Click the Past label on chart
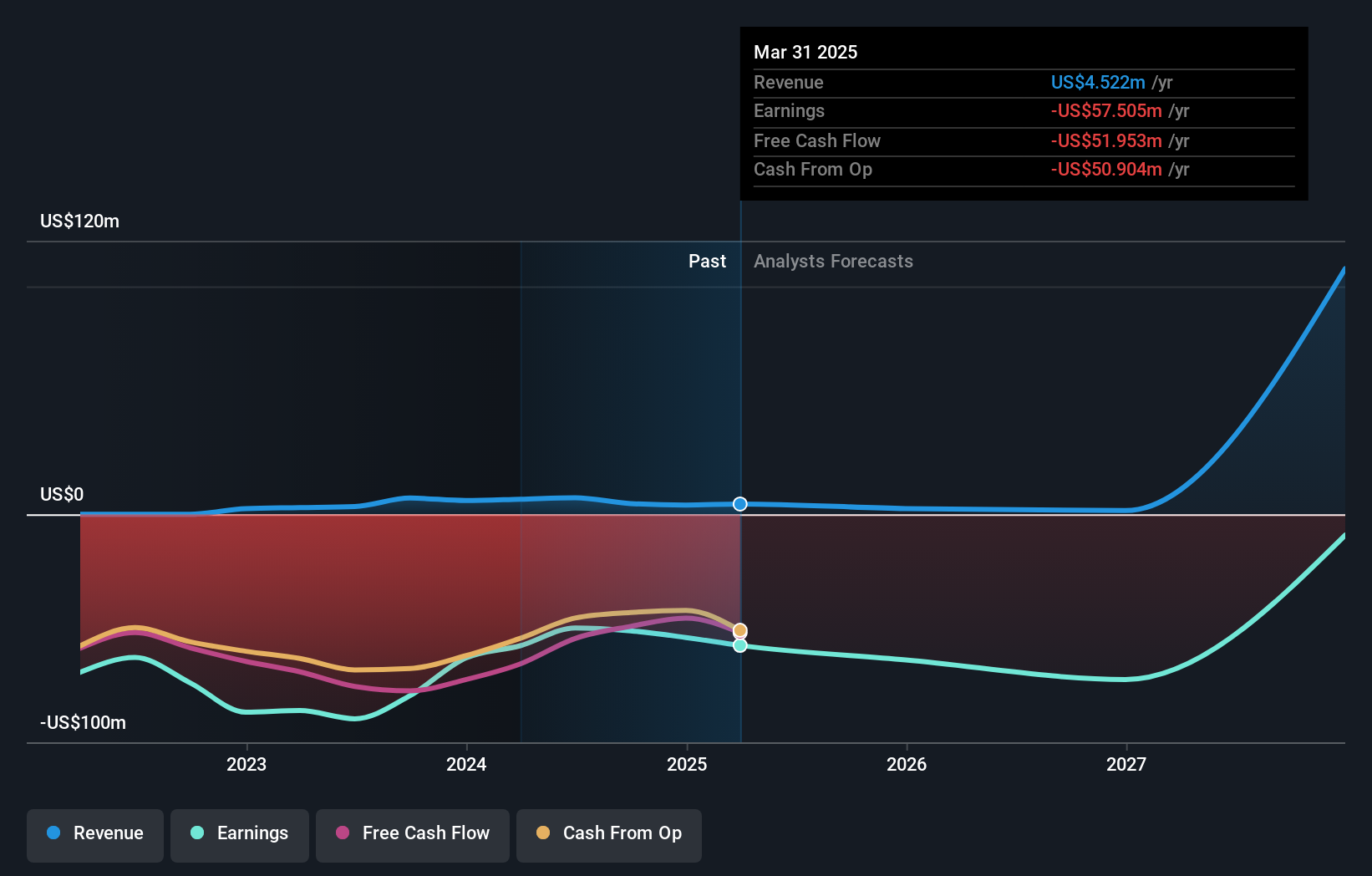Image resolution: width=1372 pixels, height=876 pixels. (707, 262)
